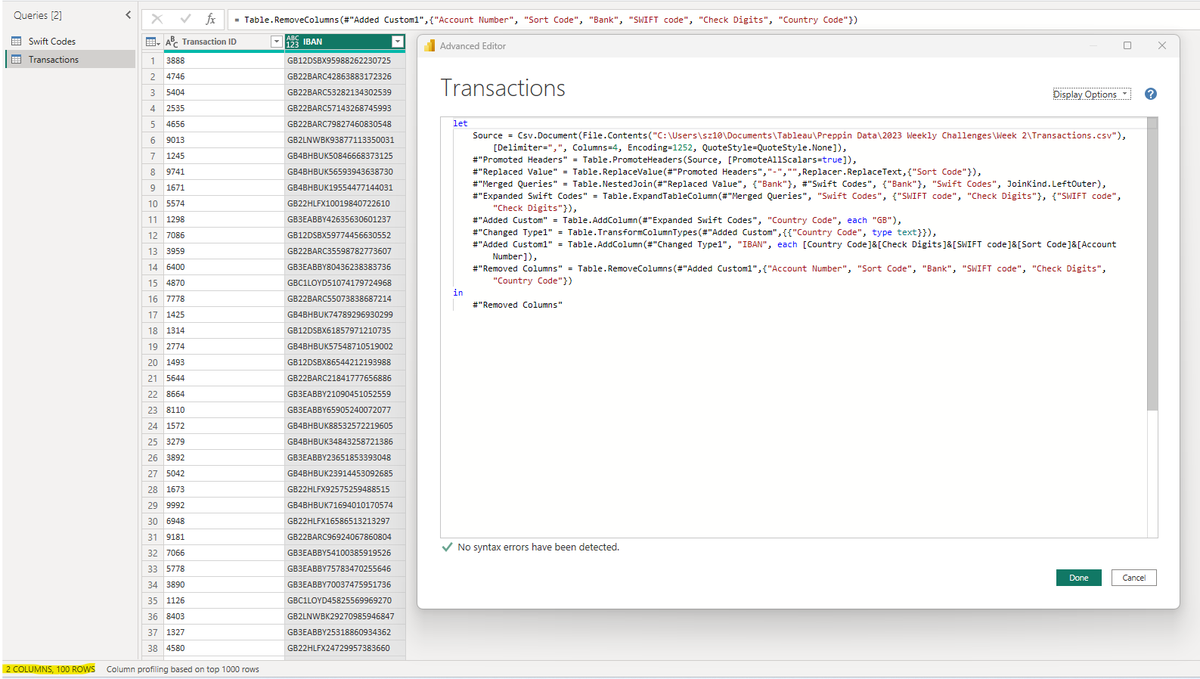Select row number 38 header

tap(152, 647)
